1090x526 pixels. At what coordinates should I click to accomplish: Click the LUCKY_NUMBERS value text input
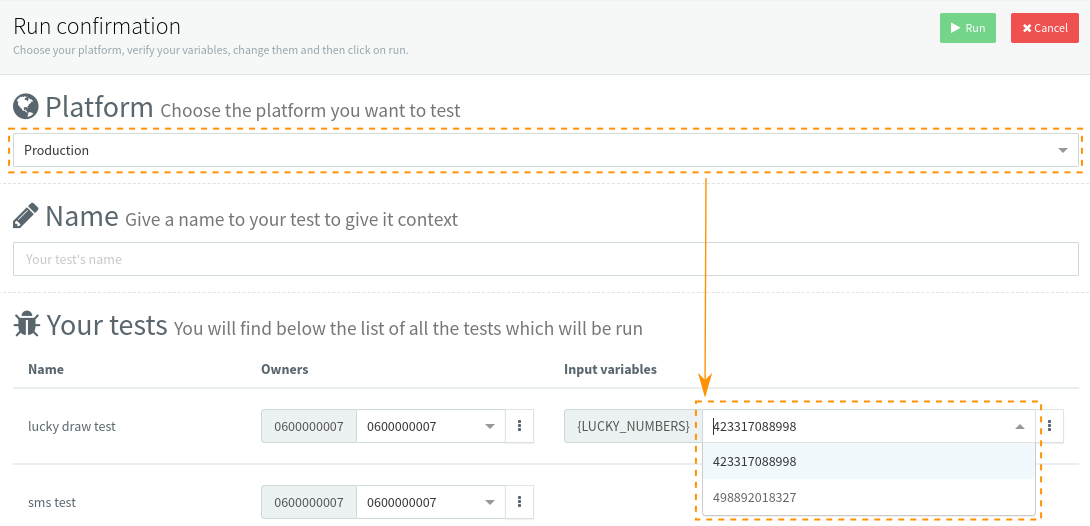[850, 426]
